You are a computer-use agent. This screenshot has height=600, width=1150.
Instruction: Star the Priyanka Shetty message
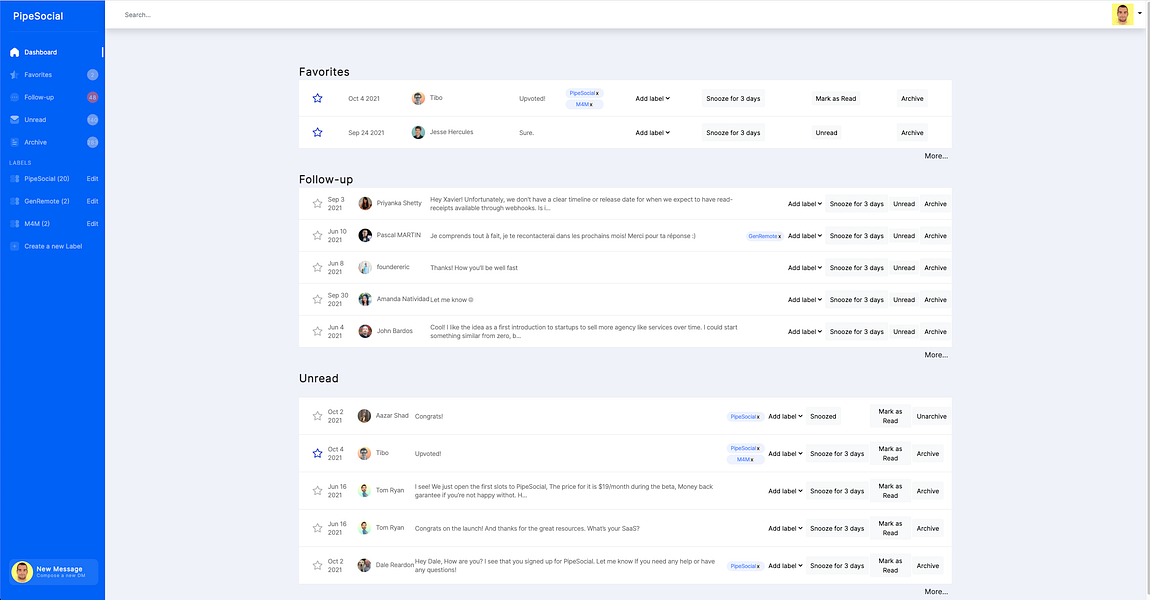coord(318,204)
